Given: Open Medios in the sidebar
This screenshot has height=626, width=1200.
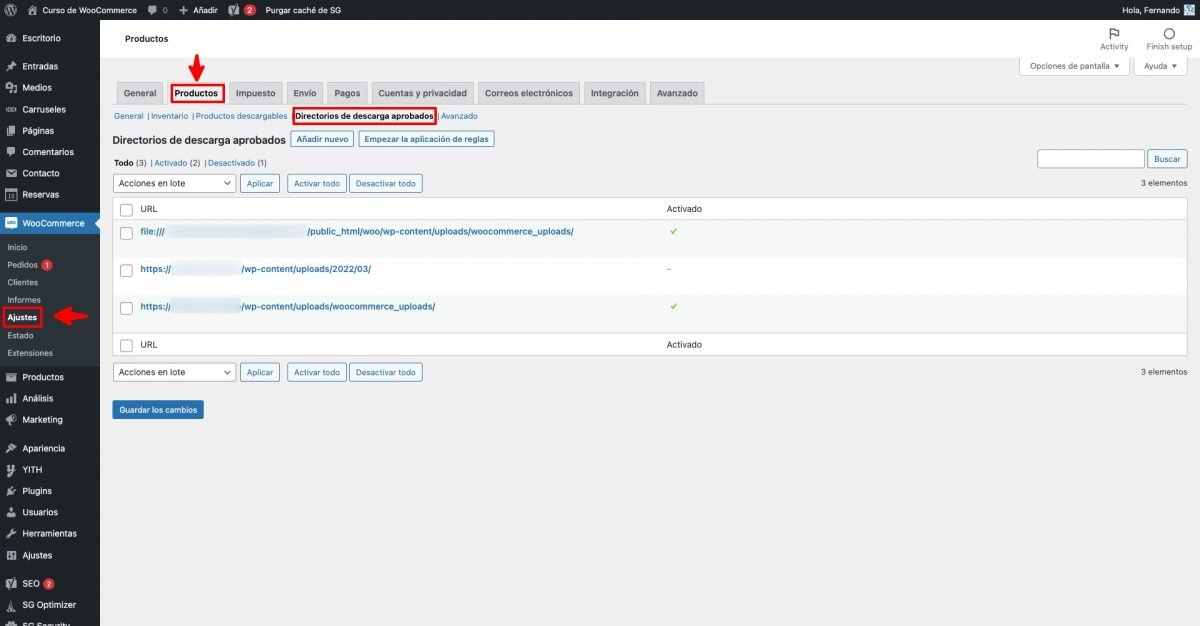Looking at the screenshot, I should pyautogui.click(x=36, y=88).
